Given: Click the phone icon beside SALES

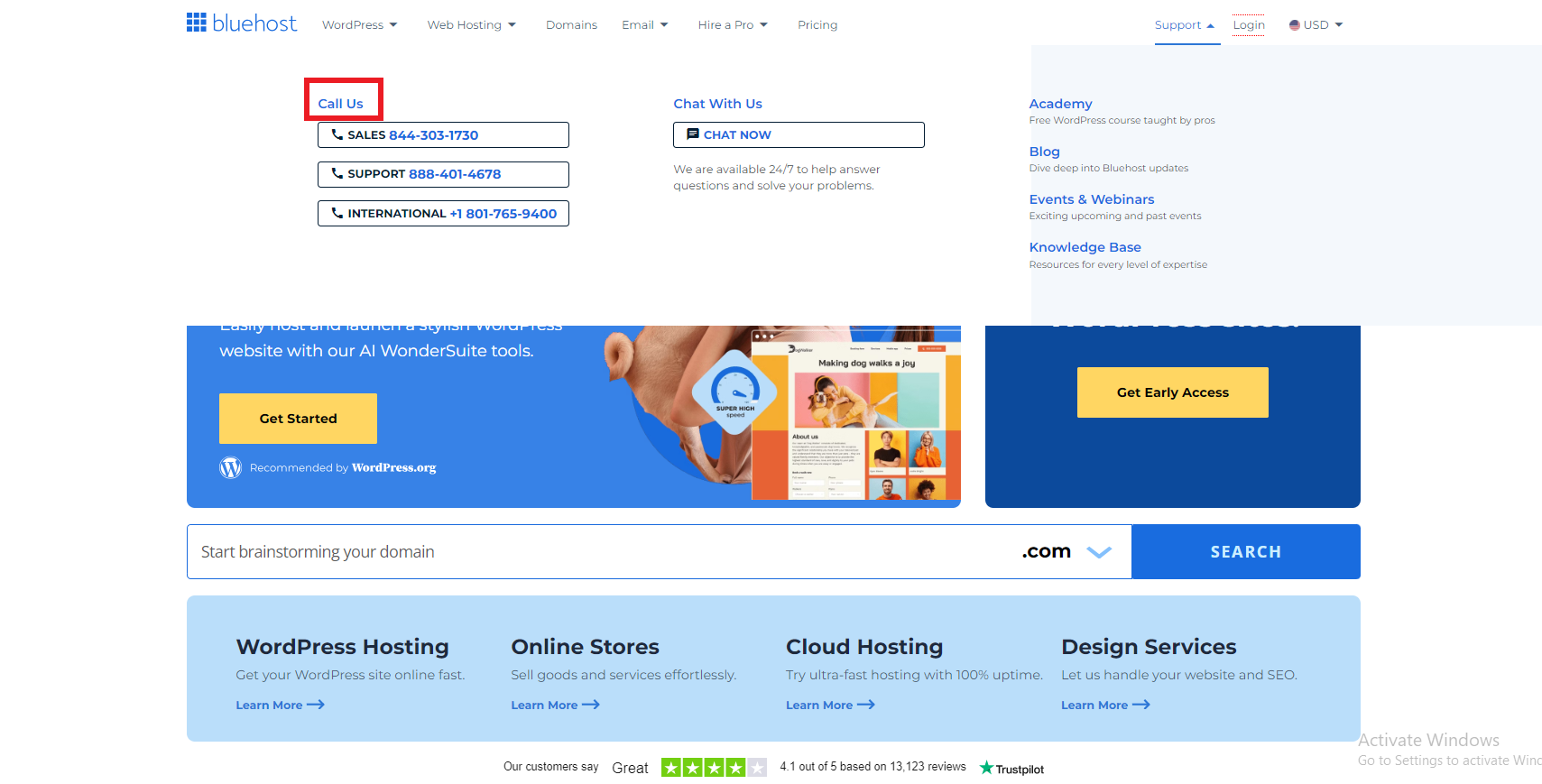Looking at the screenshot, I should point(337,134).
